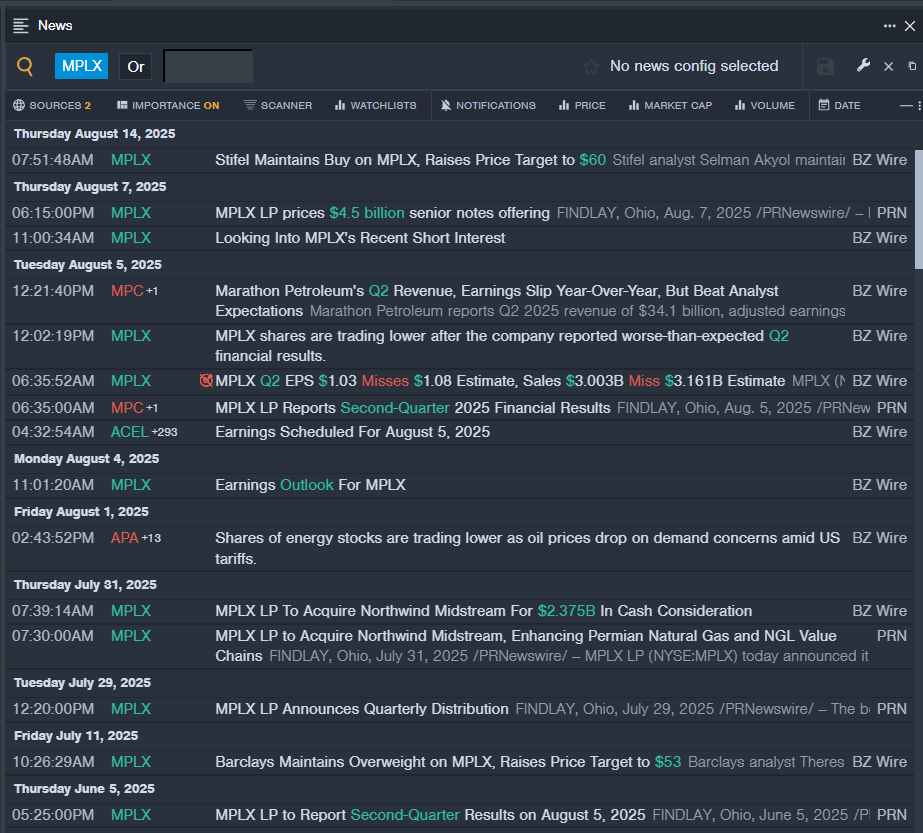
Task: Open the energy stocks trading lower headline
Action: pos(527,548)
